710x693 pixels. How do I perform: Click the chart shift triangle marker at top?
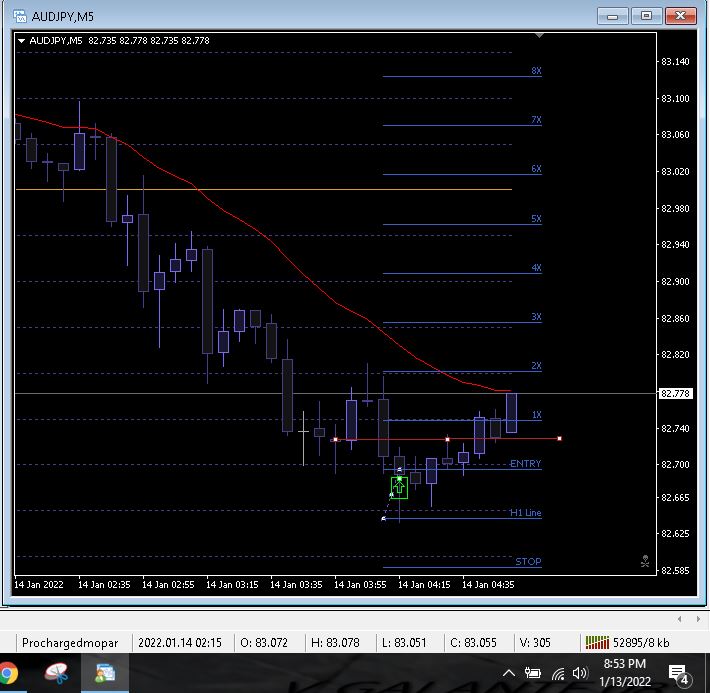[539, 35]
